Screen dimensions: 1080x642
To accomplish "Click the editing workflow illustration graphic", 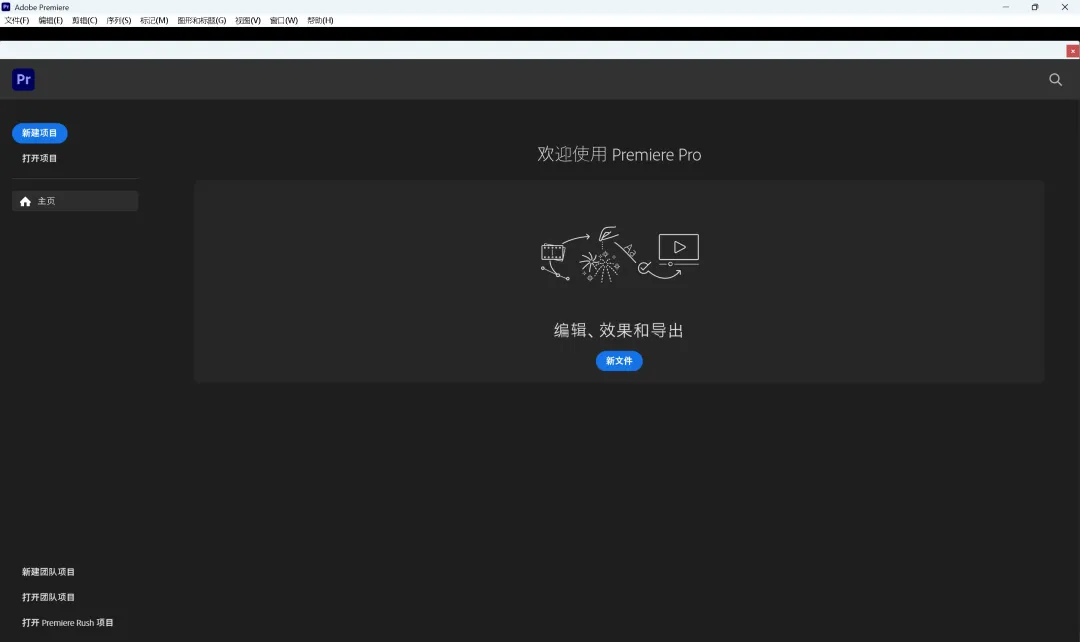I will [x=619, y=254].
